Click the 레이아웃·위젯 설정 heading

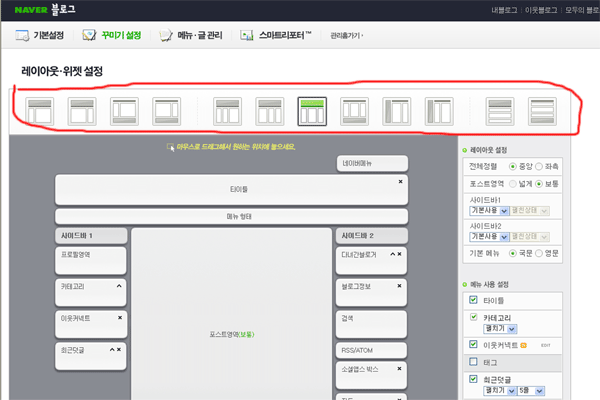[62, 71]
